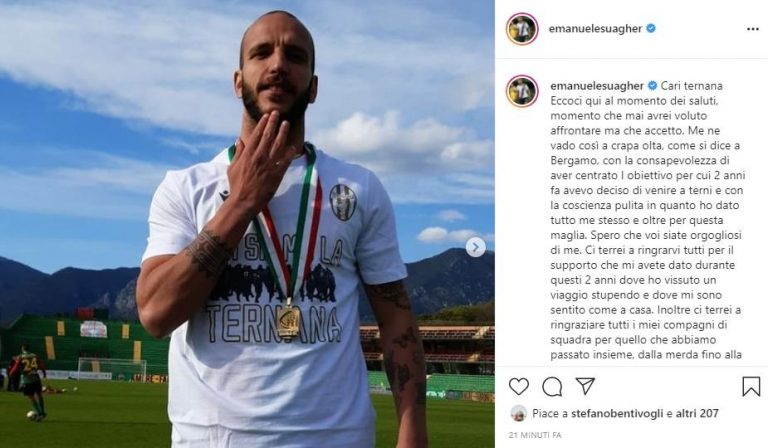The image size is (768, 448).
Task: Click the 'Piace a' likes text
Action: [x=550, y=413]
